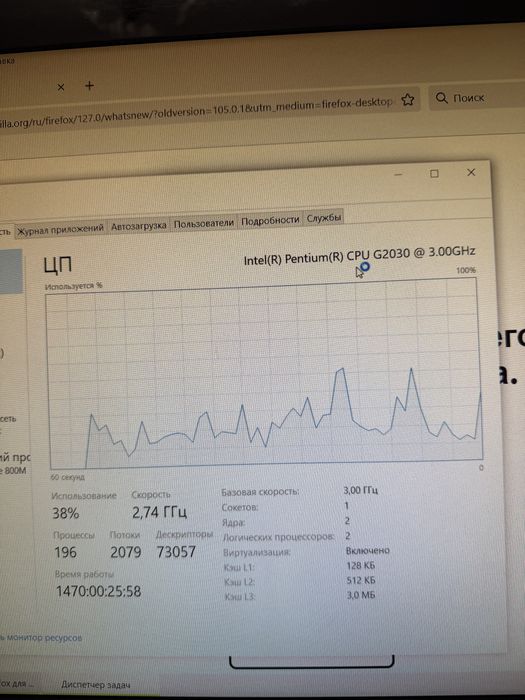This screenshot has width=525, height=700.
Task: Click the L1 cache value 128 КБ
Action: click(x=360, y=566)
